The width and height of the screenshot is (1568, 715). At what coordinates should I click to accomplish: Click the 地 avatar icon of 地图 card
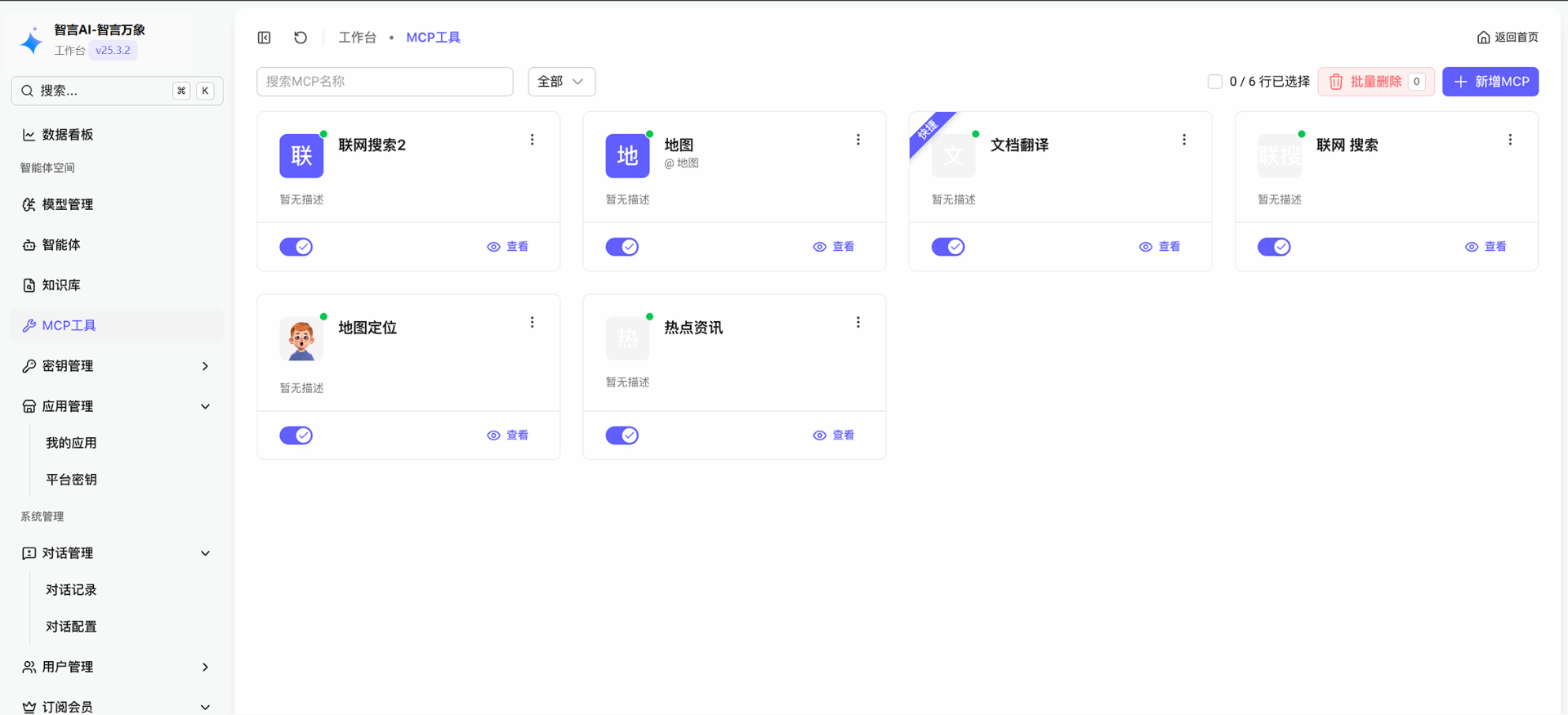pyautogui.click(x=627, y=155)
